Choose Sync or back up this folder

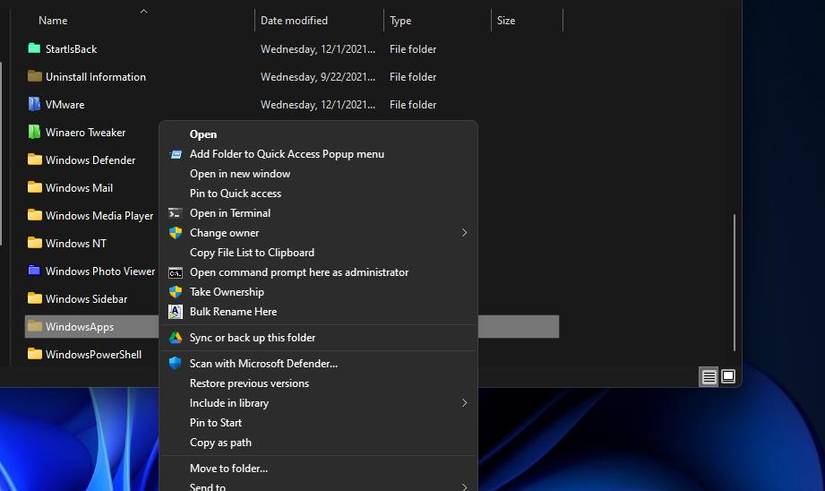(x=253, y=338)
